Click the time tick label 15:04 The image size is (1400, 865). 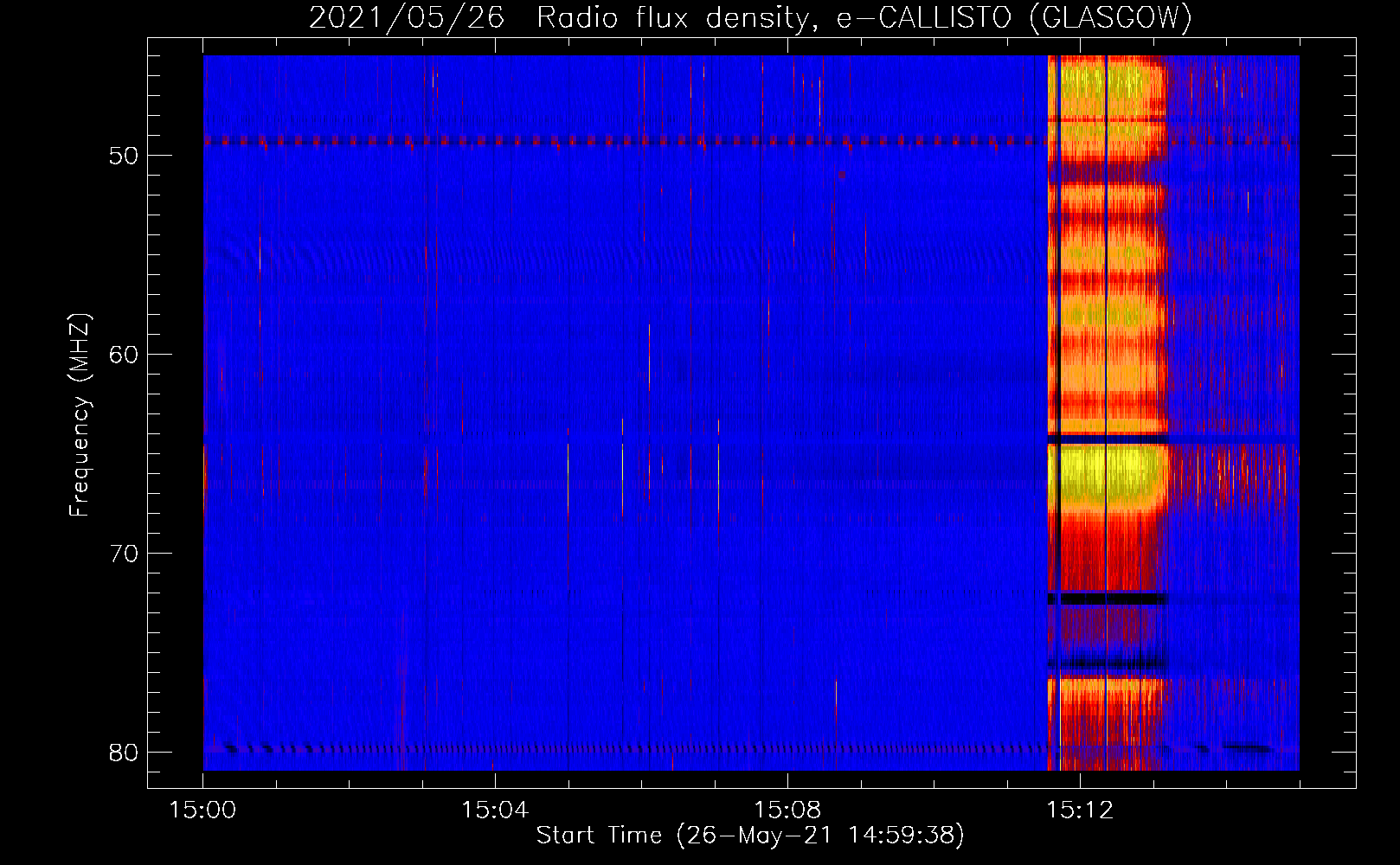click(x=495, y=811)
